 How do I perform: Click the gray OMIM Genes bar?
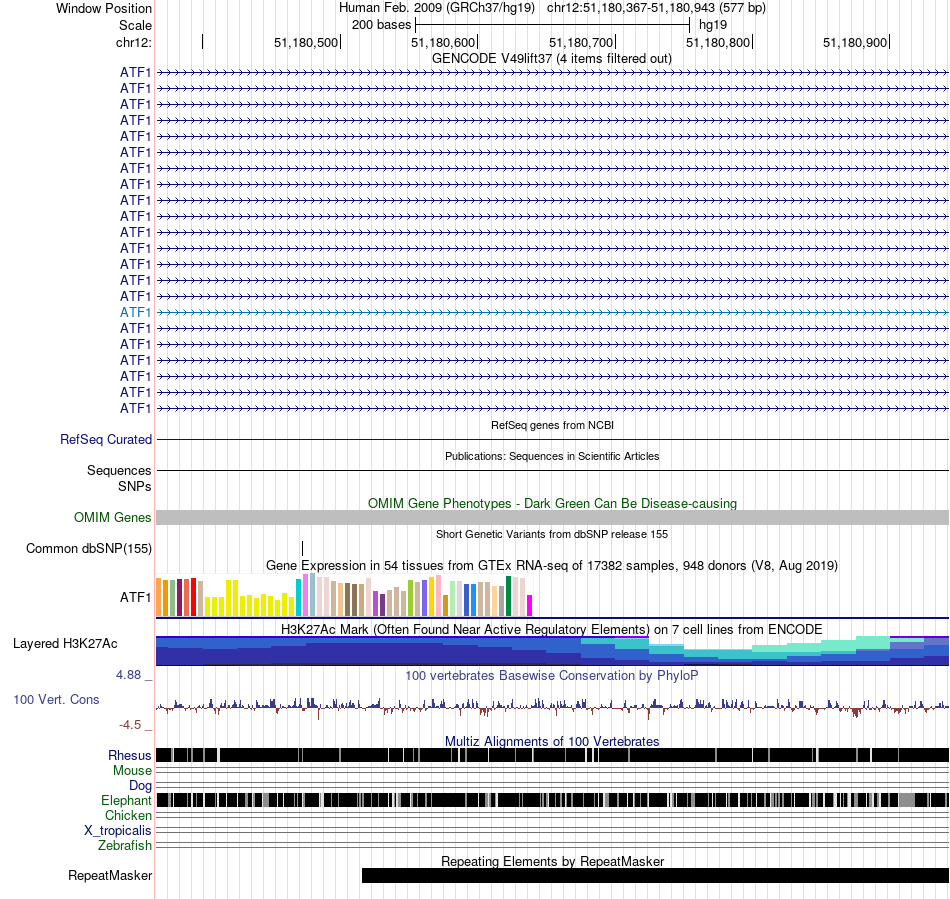(552, 517)
